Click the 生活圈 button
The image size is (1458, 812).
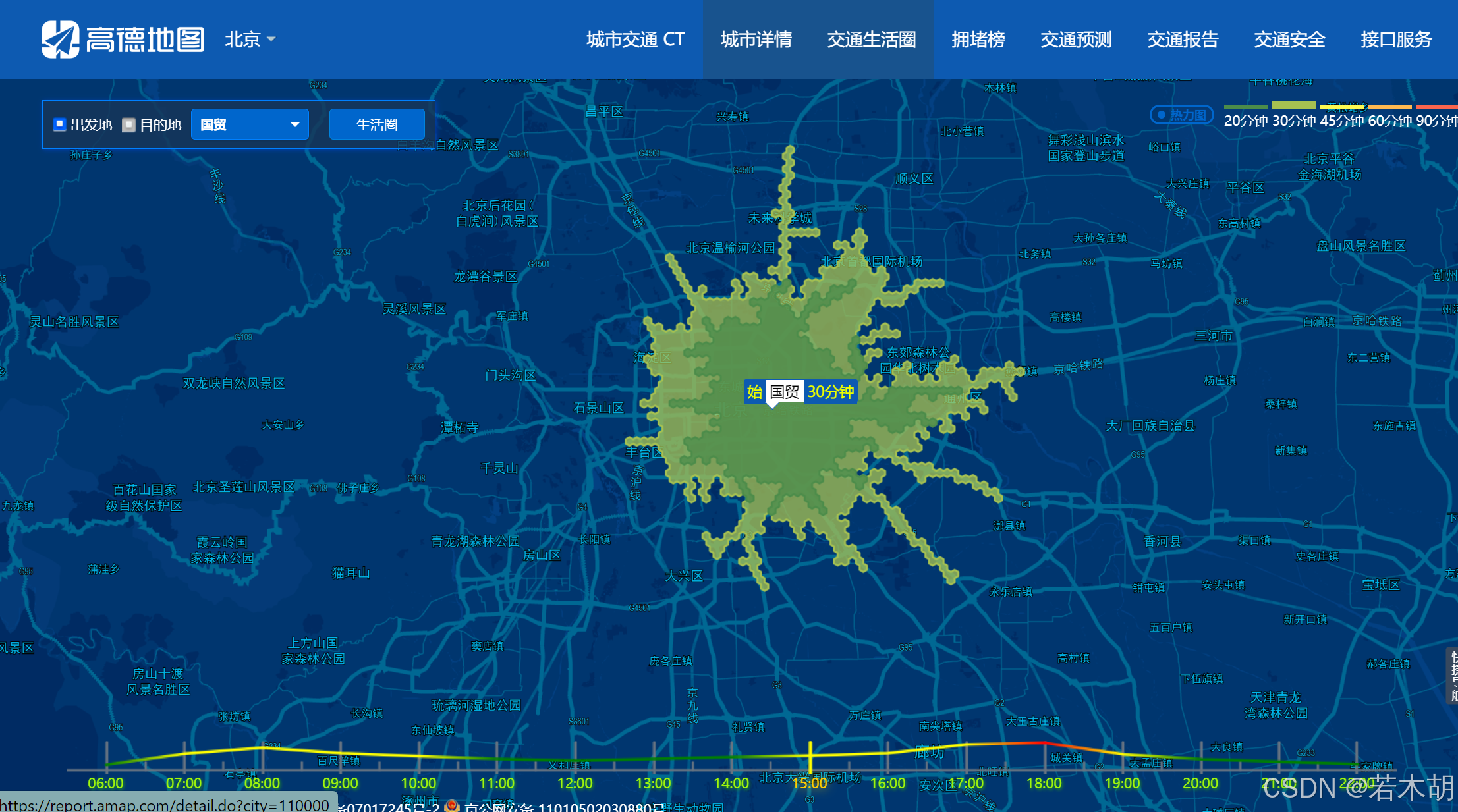[x=376, y=124]
